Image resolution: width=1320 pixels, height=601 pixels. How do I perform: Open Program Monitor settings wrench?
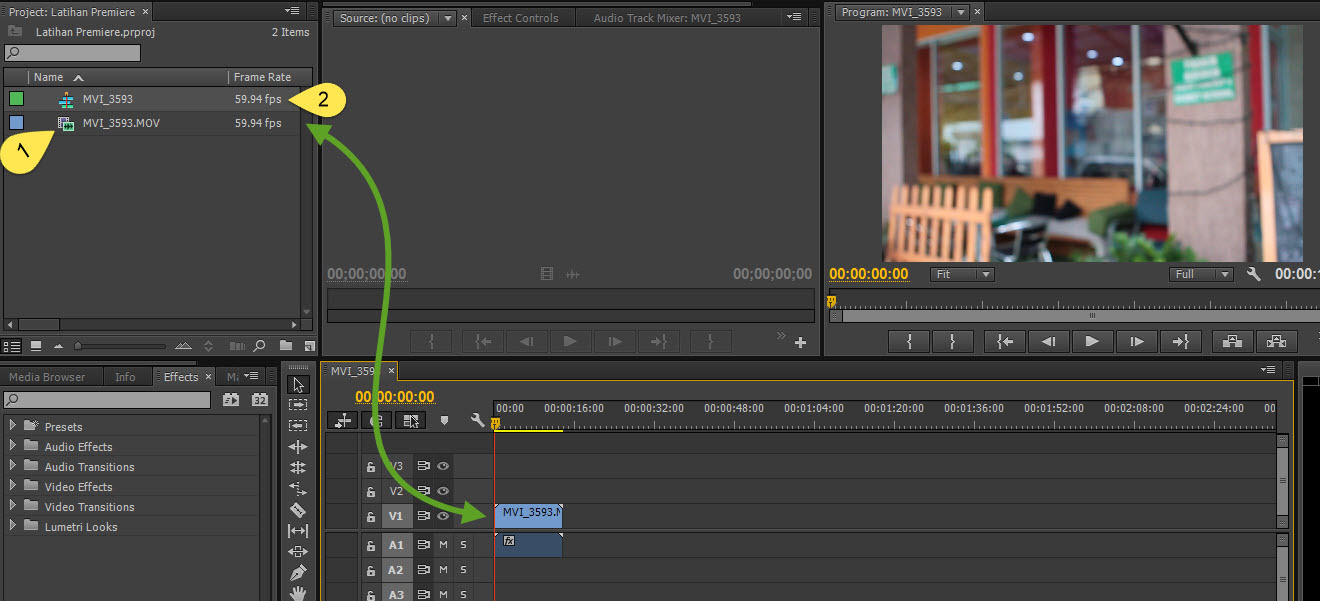1254,274
